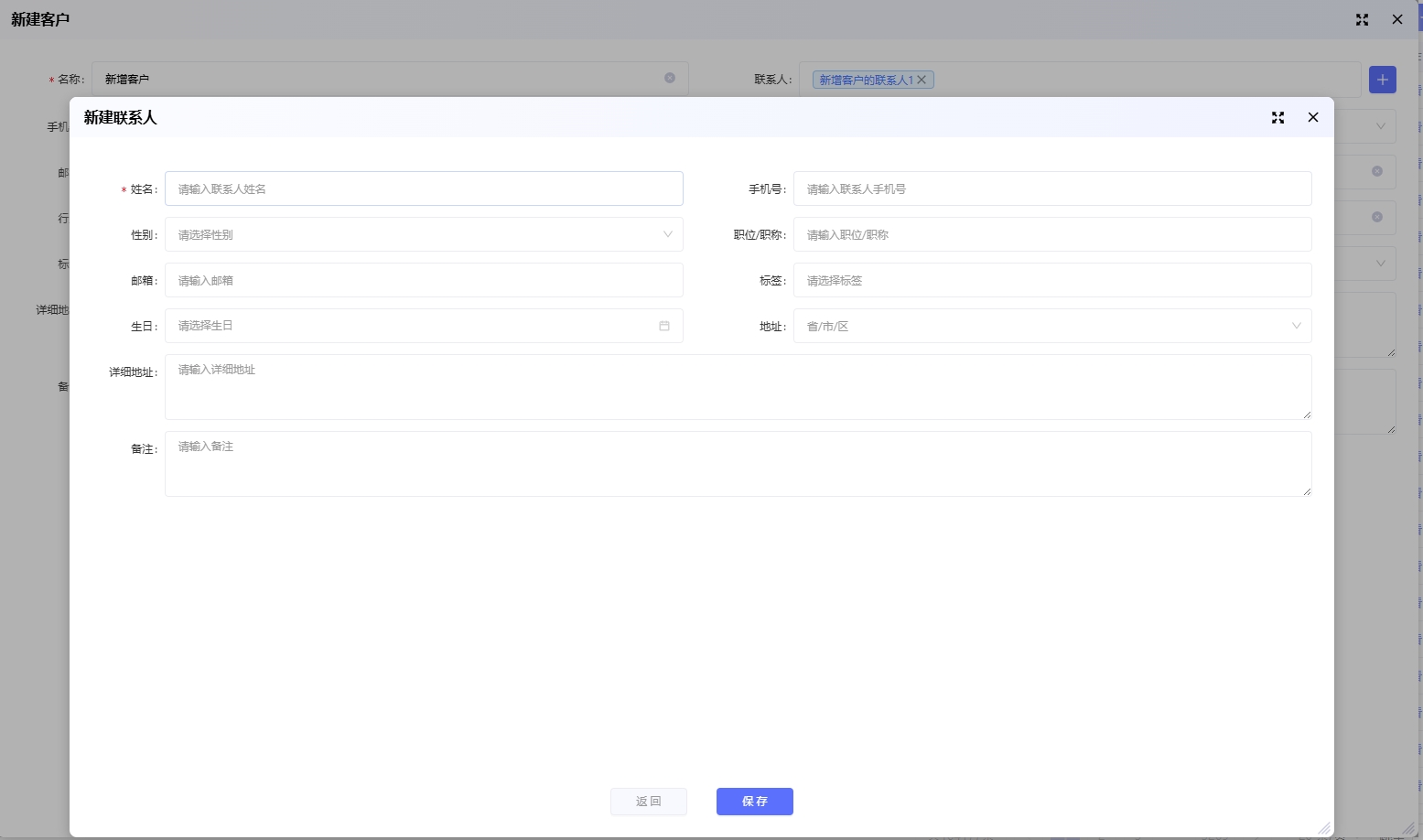Click fullscreen icon in 新建联系人 dialog
This screenshot has width=1423, height=840.
click(1277, 117)
